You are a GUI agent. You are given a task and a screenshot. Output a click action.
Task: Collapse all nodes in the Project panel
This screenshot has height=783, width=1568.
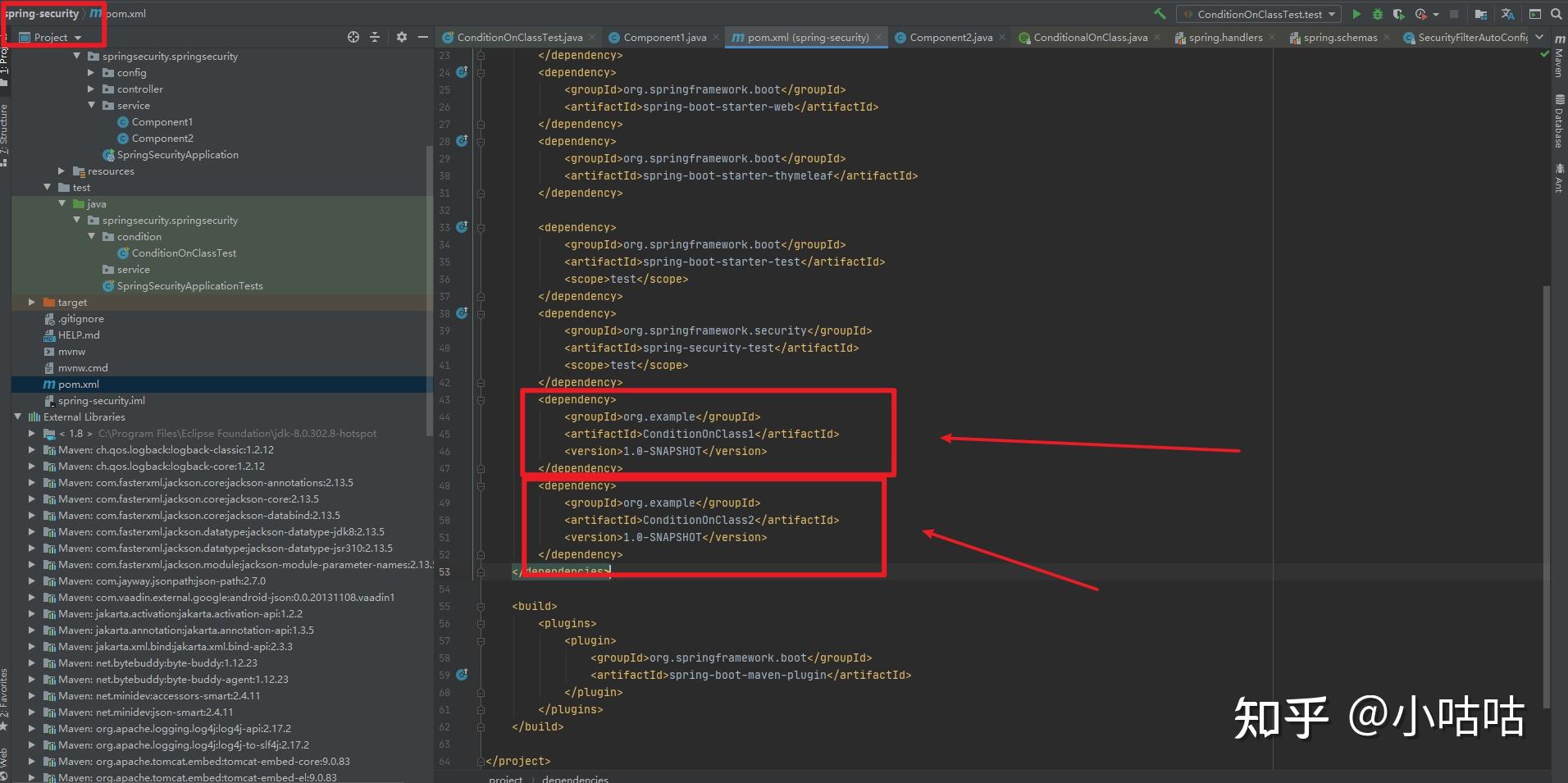coord(375,37)
